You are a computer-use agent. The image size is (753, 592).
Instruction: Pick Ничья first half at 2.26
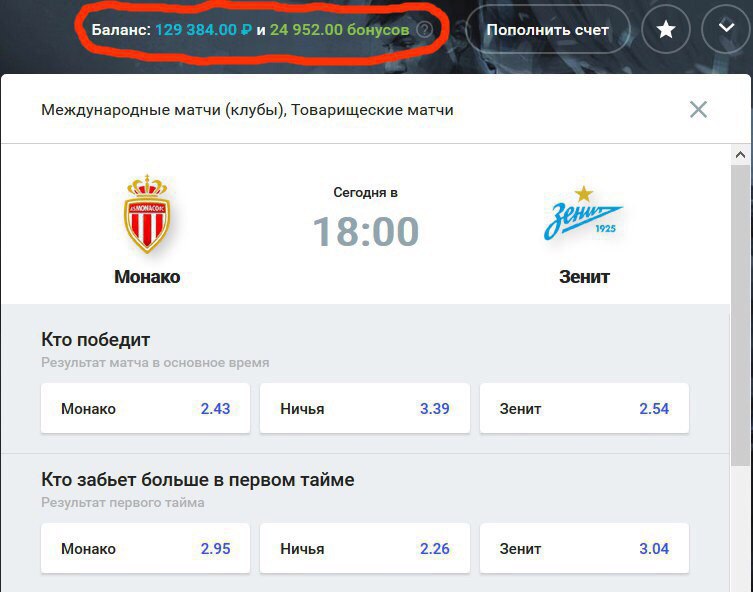(364, 548)
